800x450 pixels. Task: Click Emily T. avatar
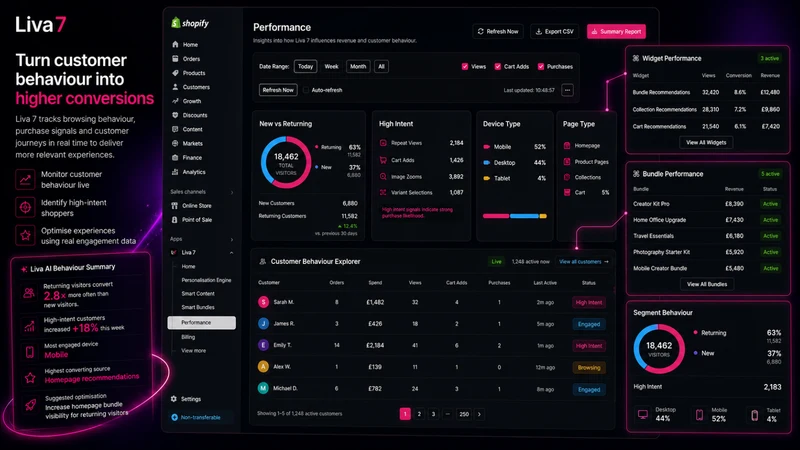pos(263,345)
